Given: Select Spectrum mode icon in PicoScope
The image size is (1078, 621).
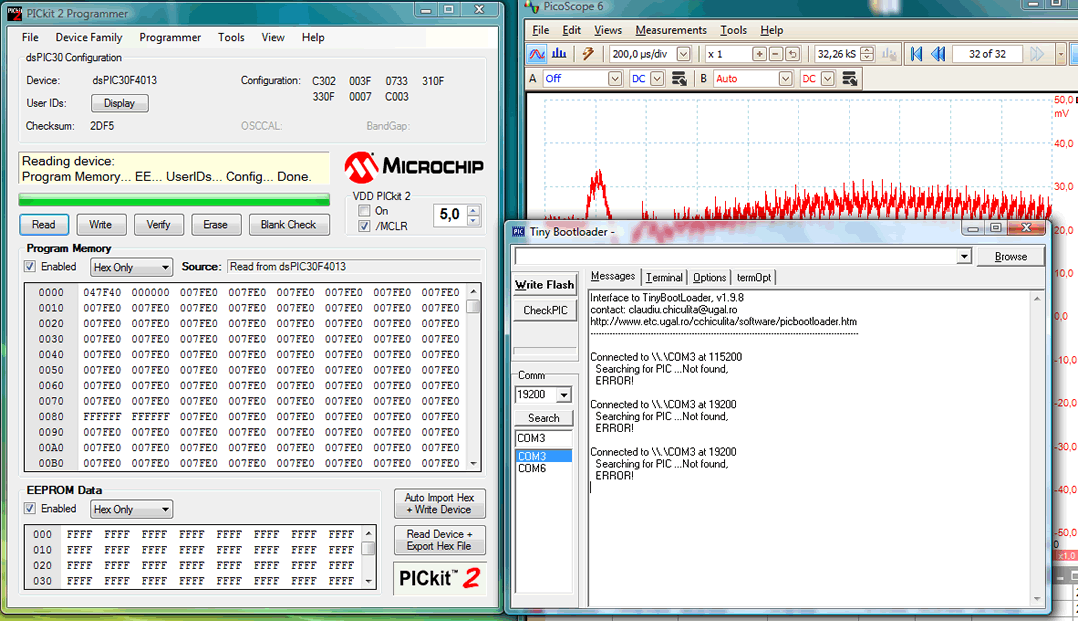Looking at the screenshot, I should pos(560,54).
